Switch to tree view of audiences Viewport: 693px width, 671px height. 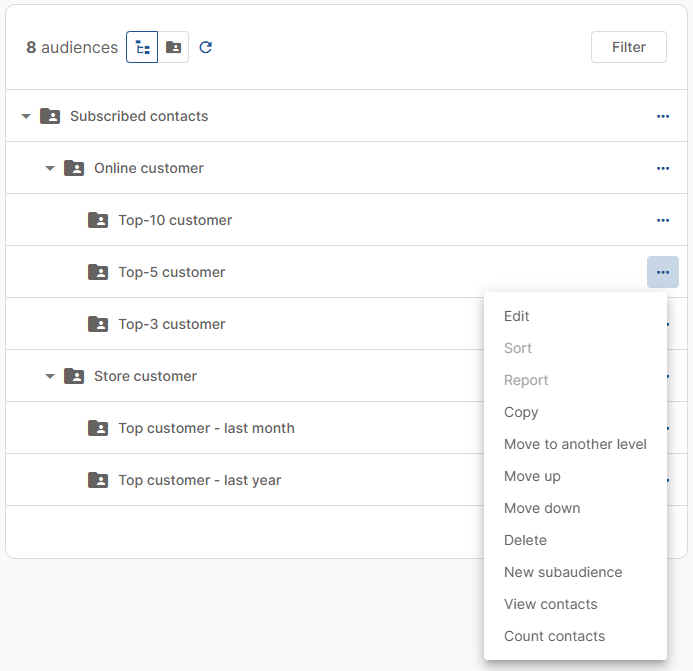[142, 47]
